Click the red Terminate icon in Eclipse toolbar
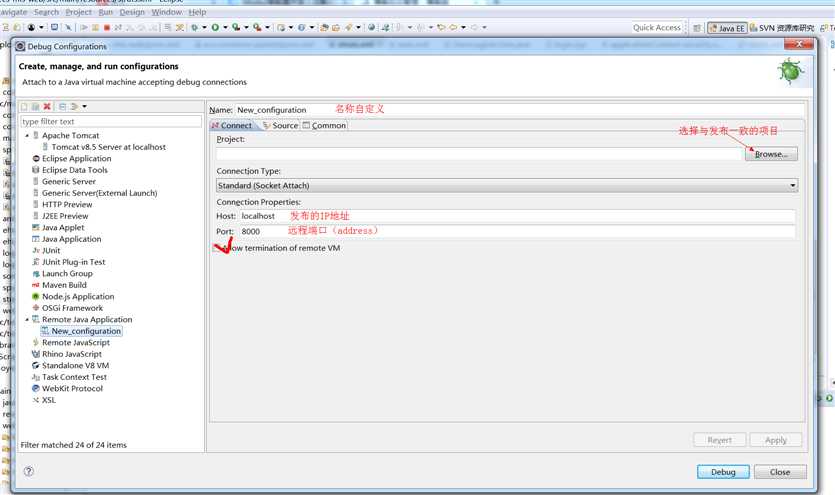 (107, 27)
